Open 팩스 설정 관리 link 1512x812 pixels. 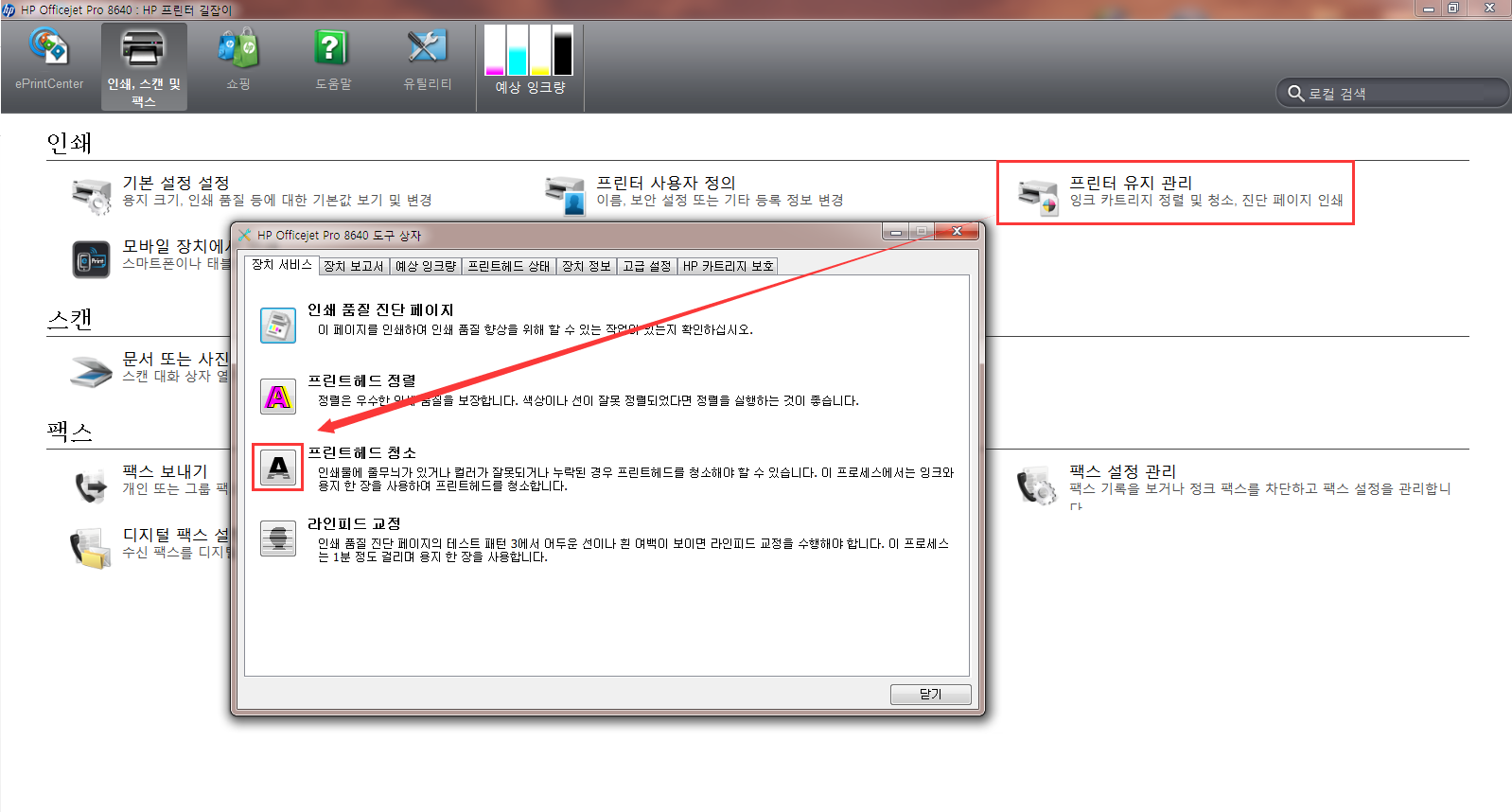[1123, 471]
